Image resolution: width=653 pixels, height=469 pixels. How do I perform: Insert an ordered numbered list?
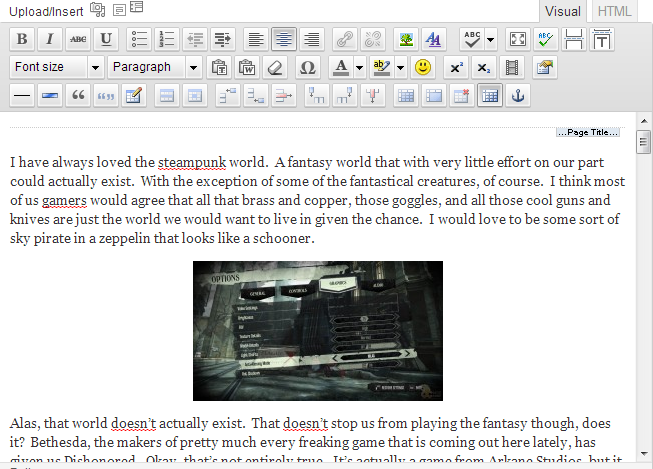tap(167, 39)
